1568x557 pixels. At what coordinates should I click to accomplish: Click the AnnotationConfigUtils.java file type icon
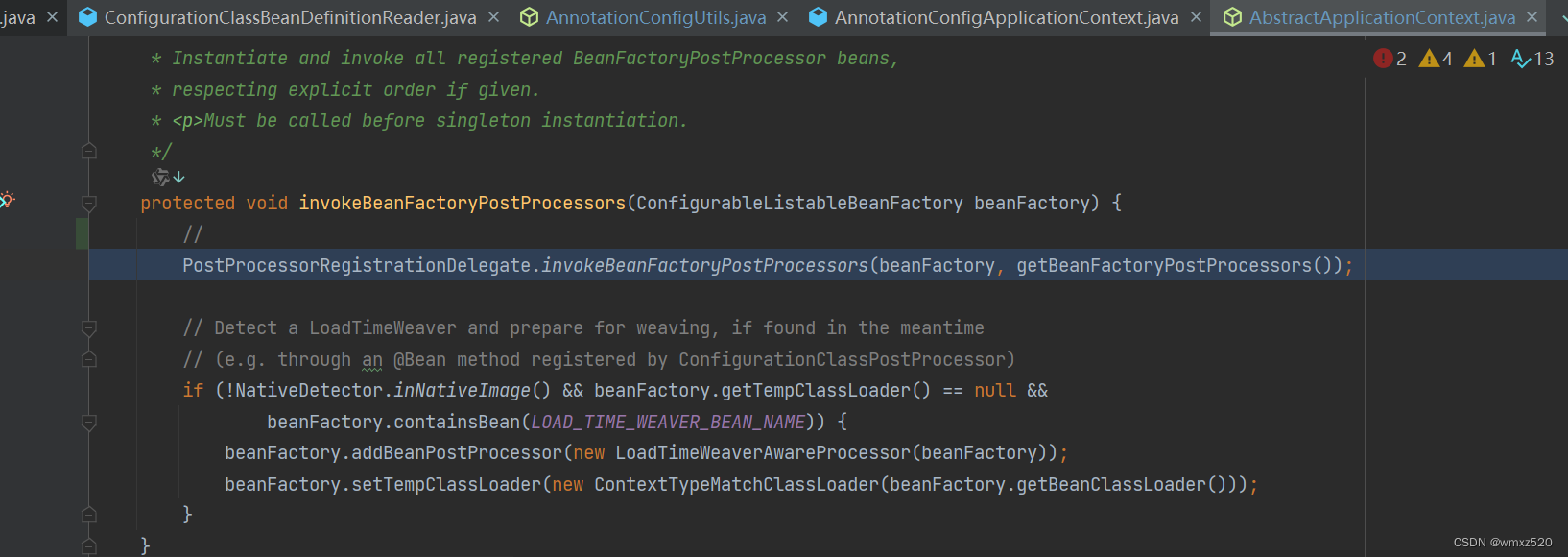click(529, 17)
